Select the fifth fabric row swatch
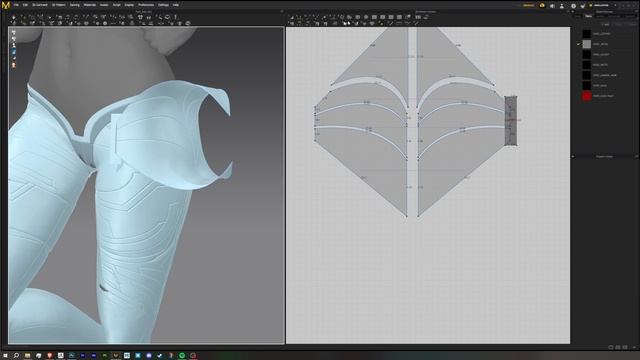 click(x=587, y=75)
